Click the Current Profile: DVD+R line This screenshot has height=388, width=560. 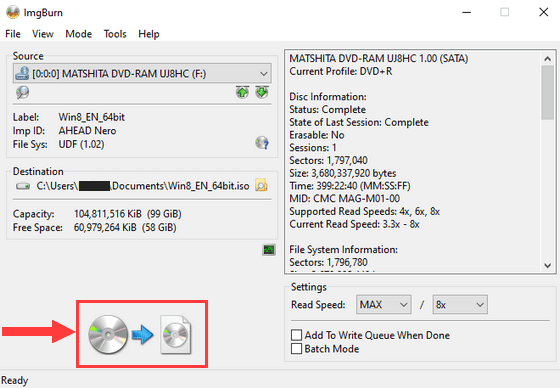click(x=341, y=71)
